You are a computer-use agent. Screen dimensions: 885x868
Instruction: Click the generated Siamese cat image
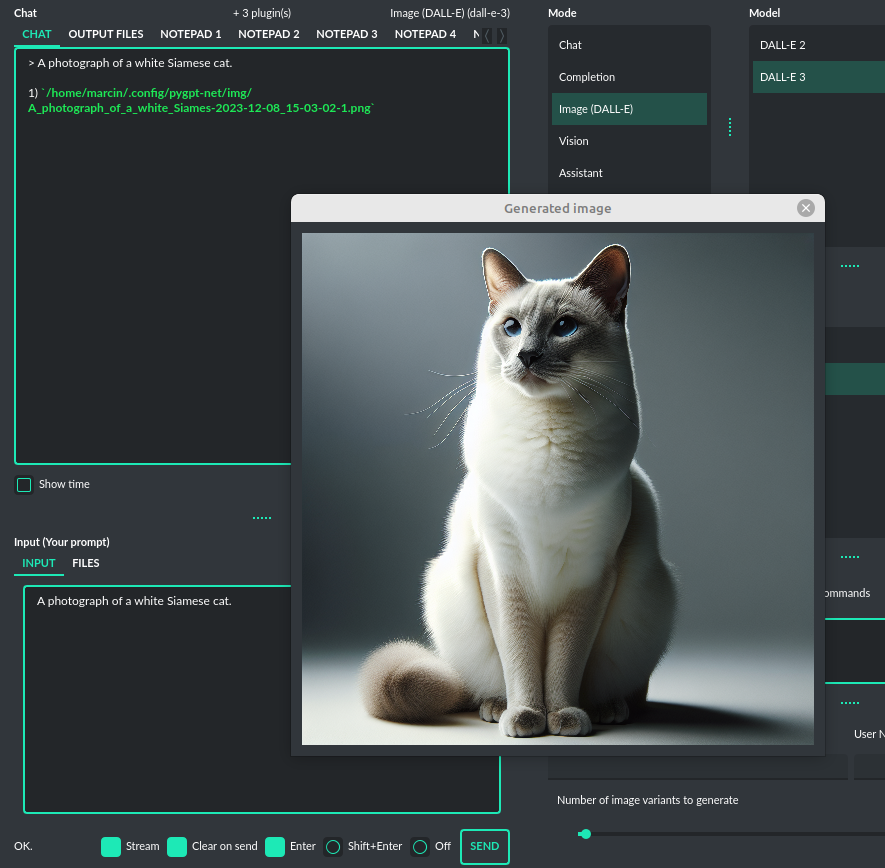[558, 489]
